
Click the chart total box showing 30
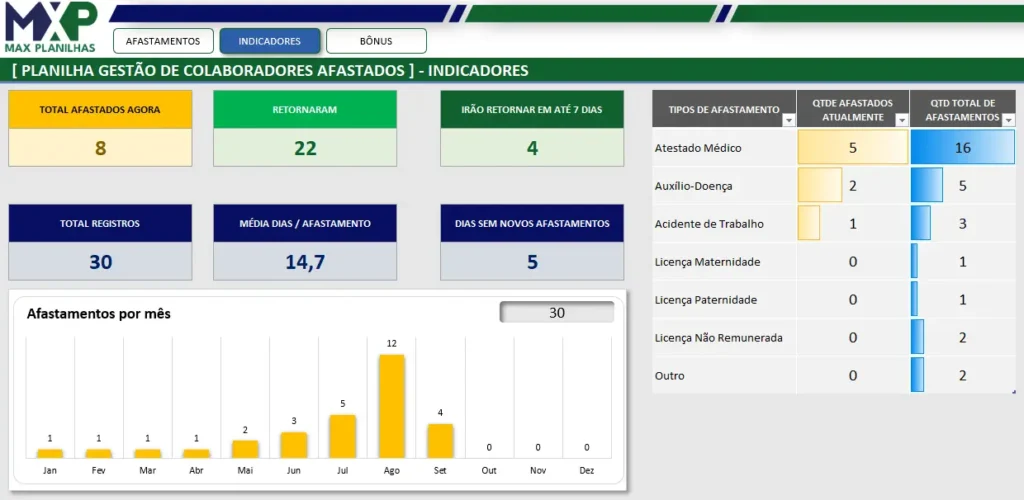pyautogui.click(x=557, y=313)
